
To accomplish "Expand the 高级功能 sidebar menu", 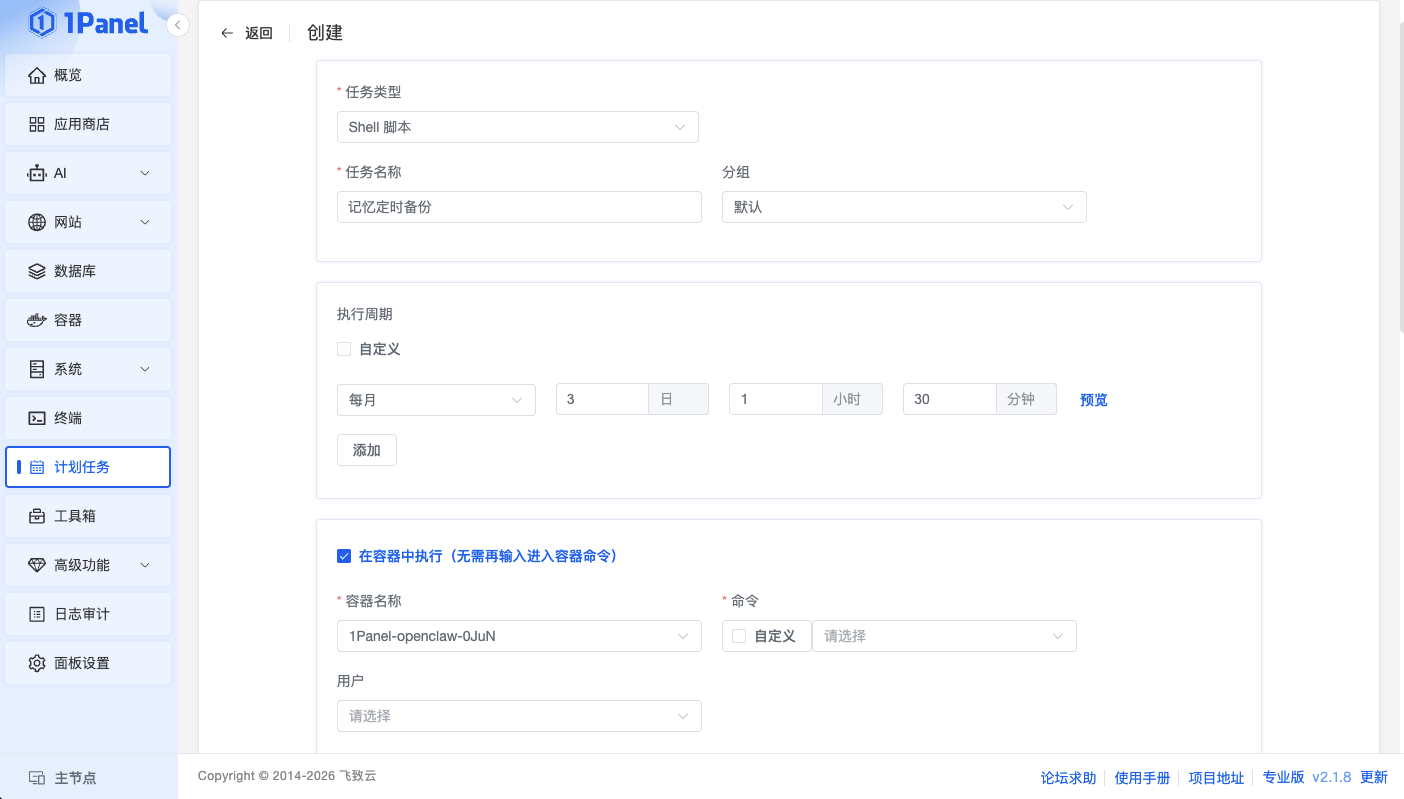I will [x=88, y=565].
